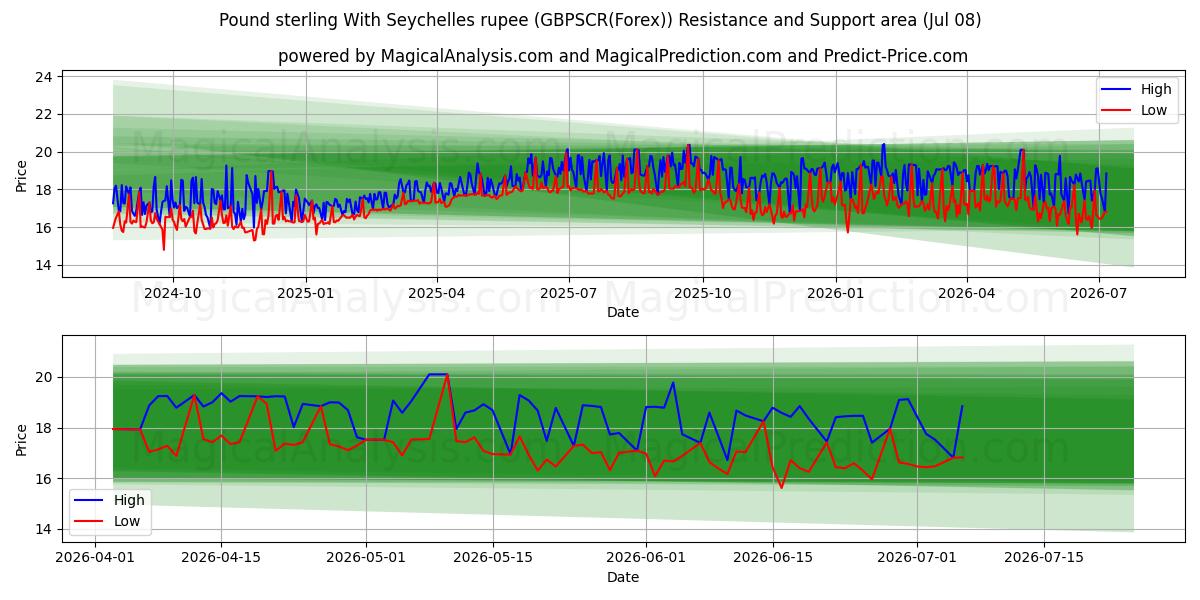
Task: Click the '2026-07-15' label in bottom chart
Action: (x=1044, y=559)
